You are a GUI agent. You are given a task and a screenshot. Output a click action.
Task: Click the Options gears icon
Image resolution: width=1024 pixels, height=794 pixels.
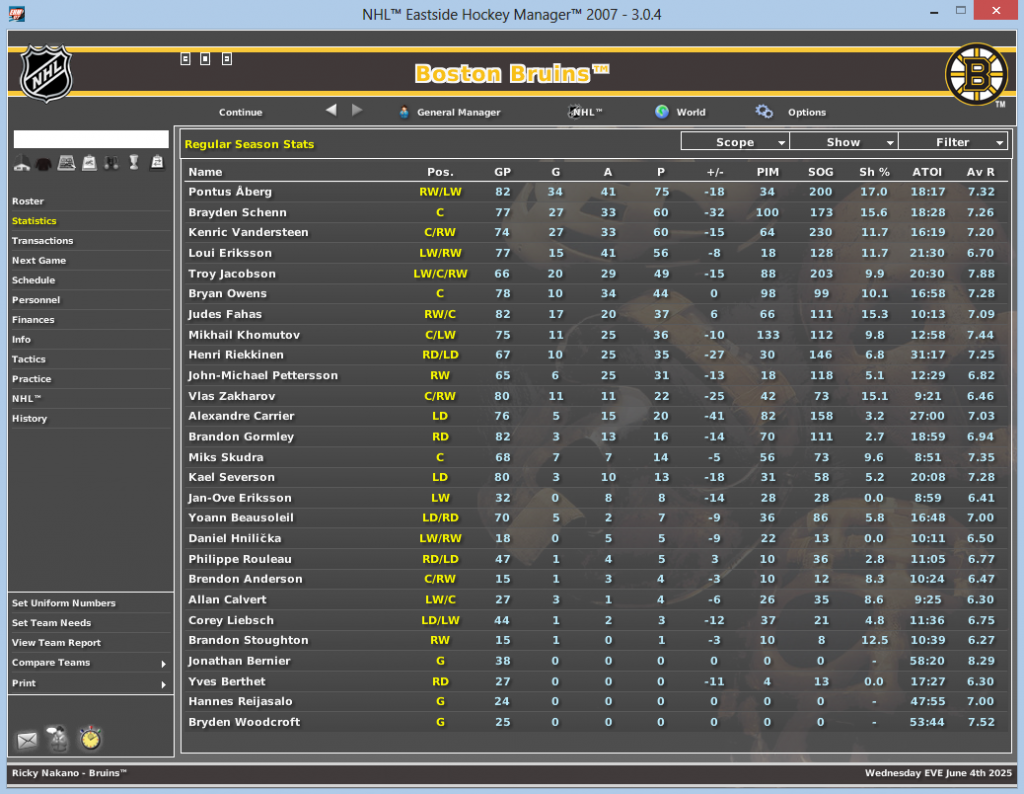pos(764,112)
